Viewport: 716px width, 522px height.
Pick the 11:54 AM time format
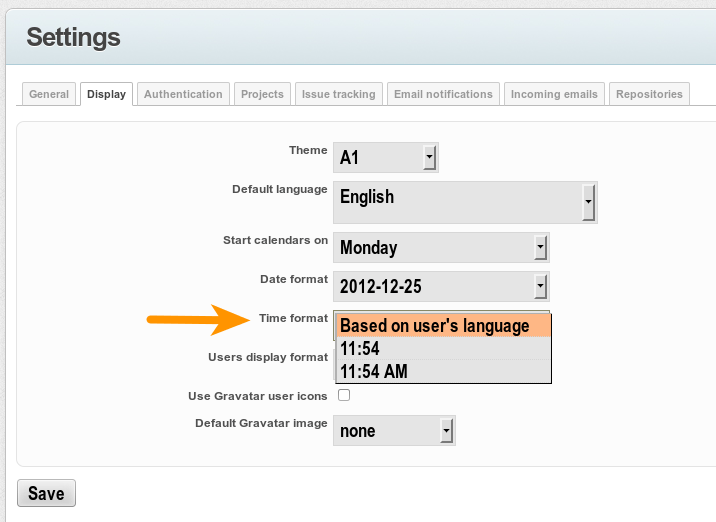(x=443, y=371)
